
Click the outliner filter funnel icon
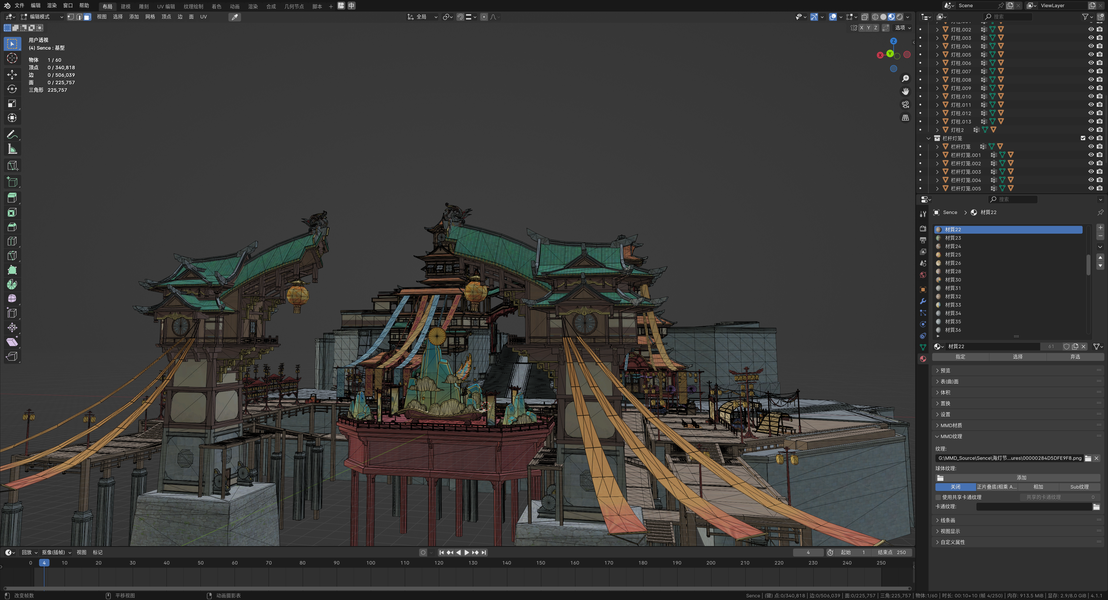tap(1085, 16)
